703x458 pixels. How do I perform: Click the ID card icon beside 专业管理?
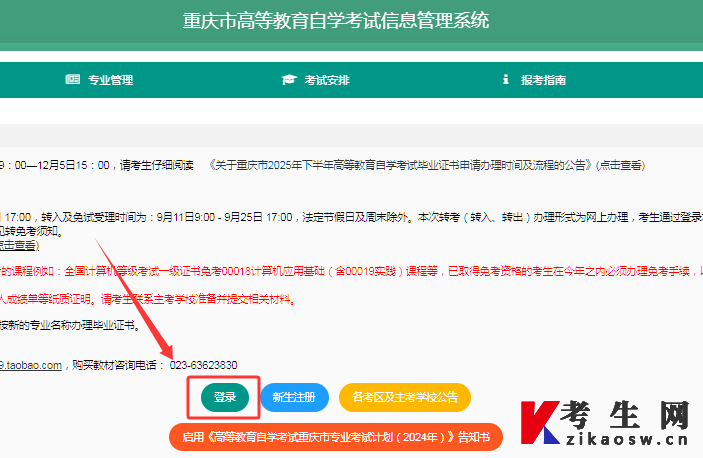pyautogui.click(x=72, y=79)
